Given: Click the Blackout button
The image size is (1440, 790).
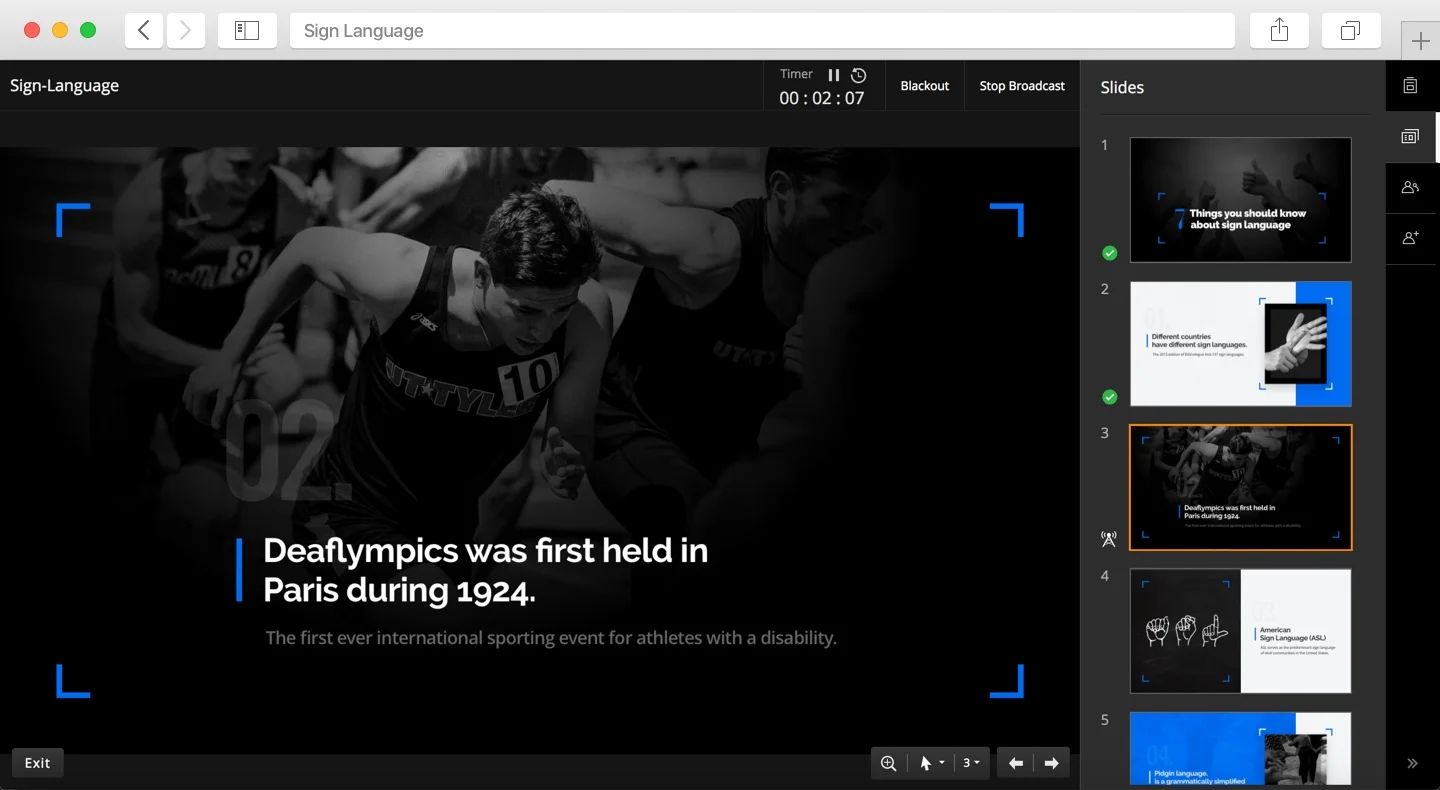Looking at the screenshot, I should 924,86.
